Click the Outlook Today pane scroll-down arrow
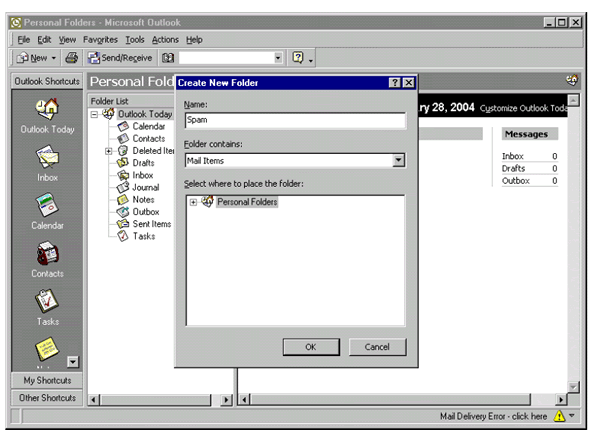The width and height of the screenshot is (600, 448). 573,387
